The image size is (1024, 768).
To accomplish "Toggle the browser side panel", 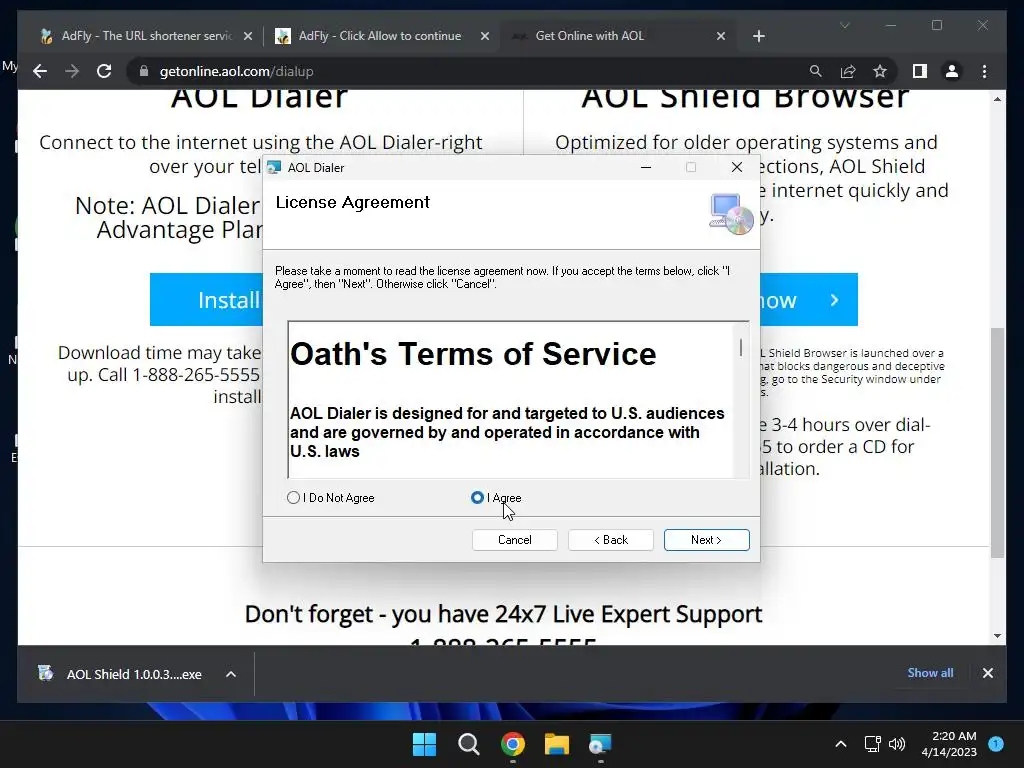I will 920,71.
